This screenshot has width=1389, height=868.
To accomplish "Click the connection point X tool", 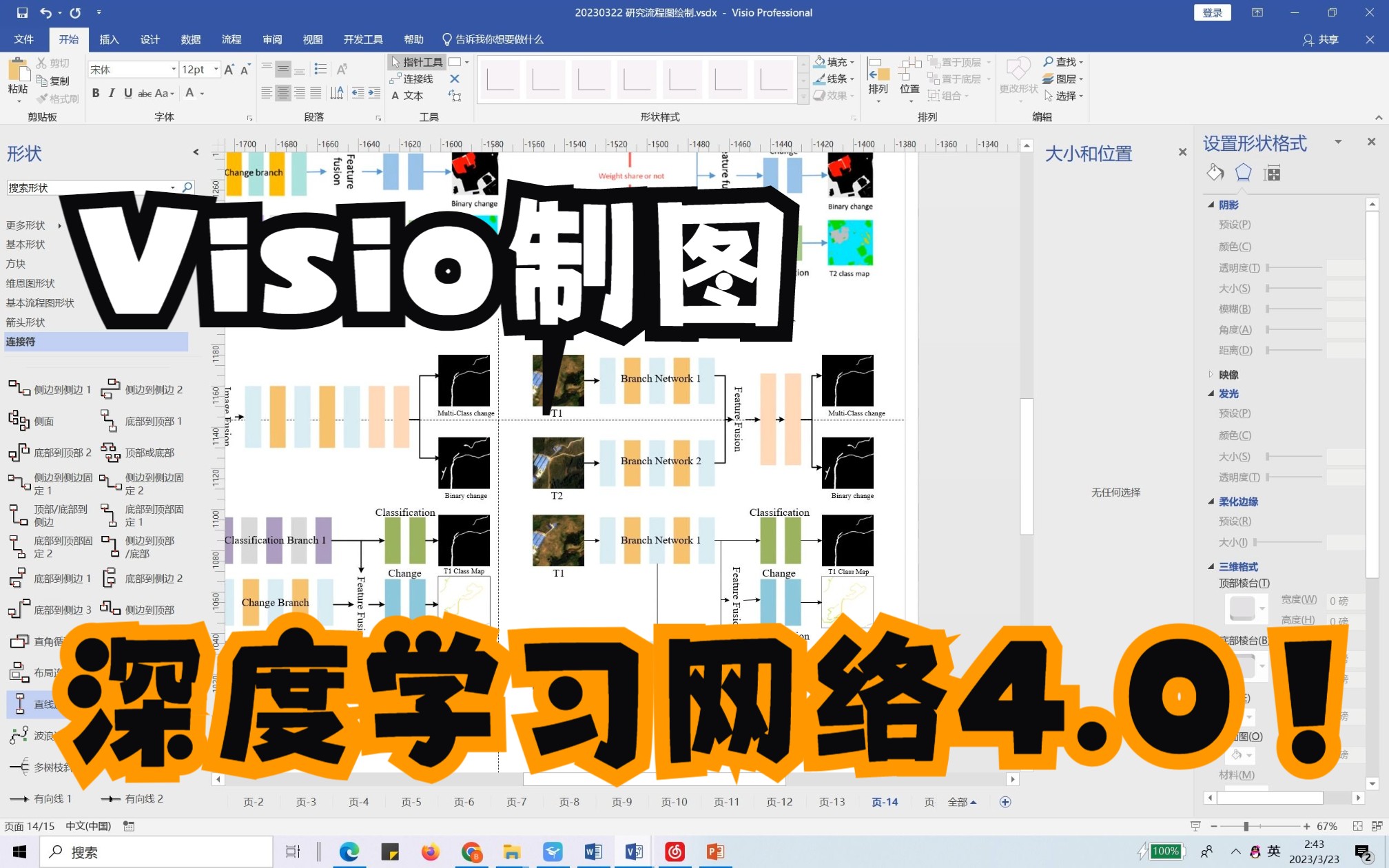I will pyautogui.click(x=455, y=79).
